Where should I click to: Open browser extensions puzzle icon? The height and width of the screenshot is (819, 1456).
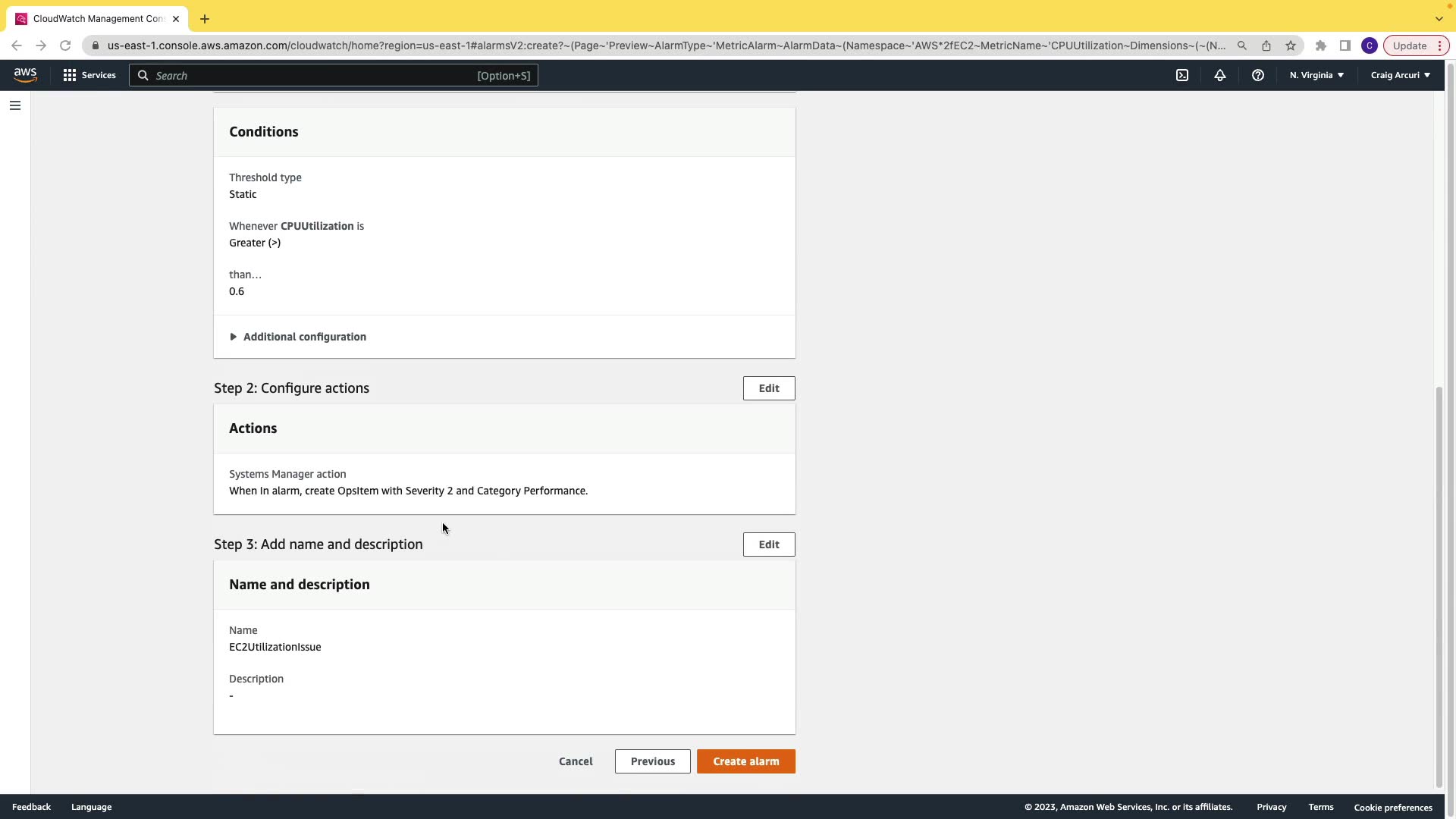coord(1321,45)
